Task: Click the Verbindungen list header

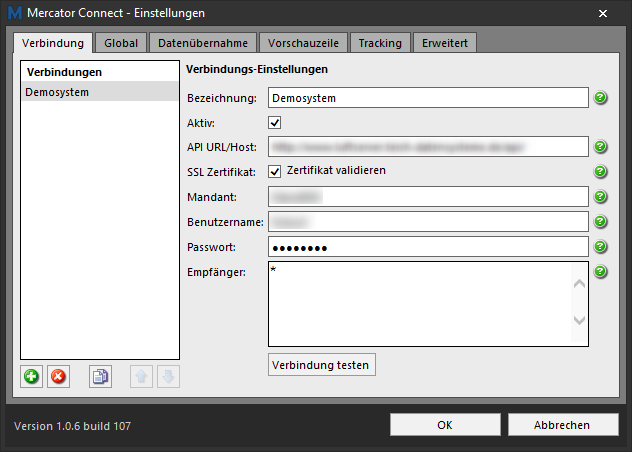Action: (x=64, y=72)
